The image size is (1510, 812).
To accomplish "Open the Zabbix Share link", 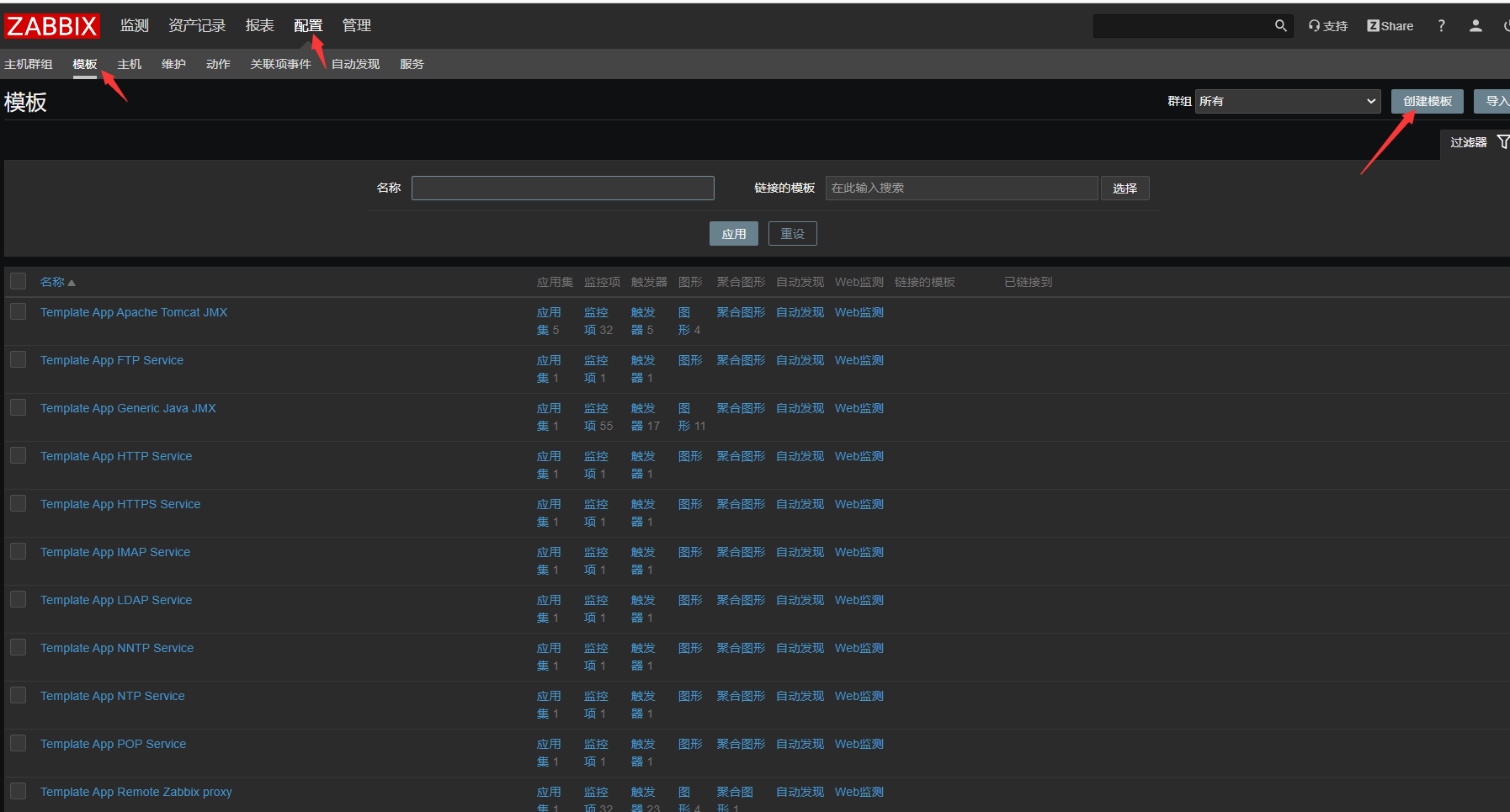I will click(1390, 26).
